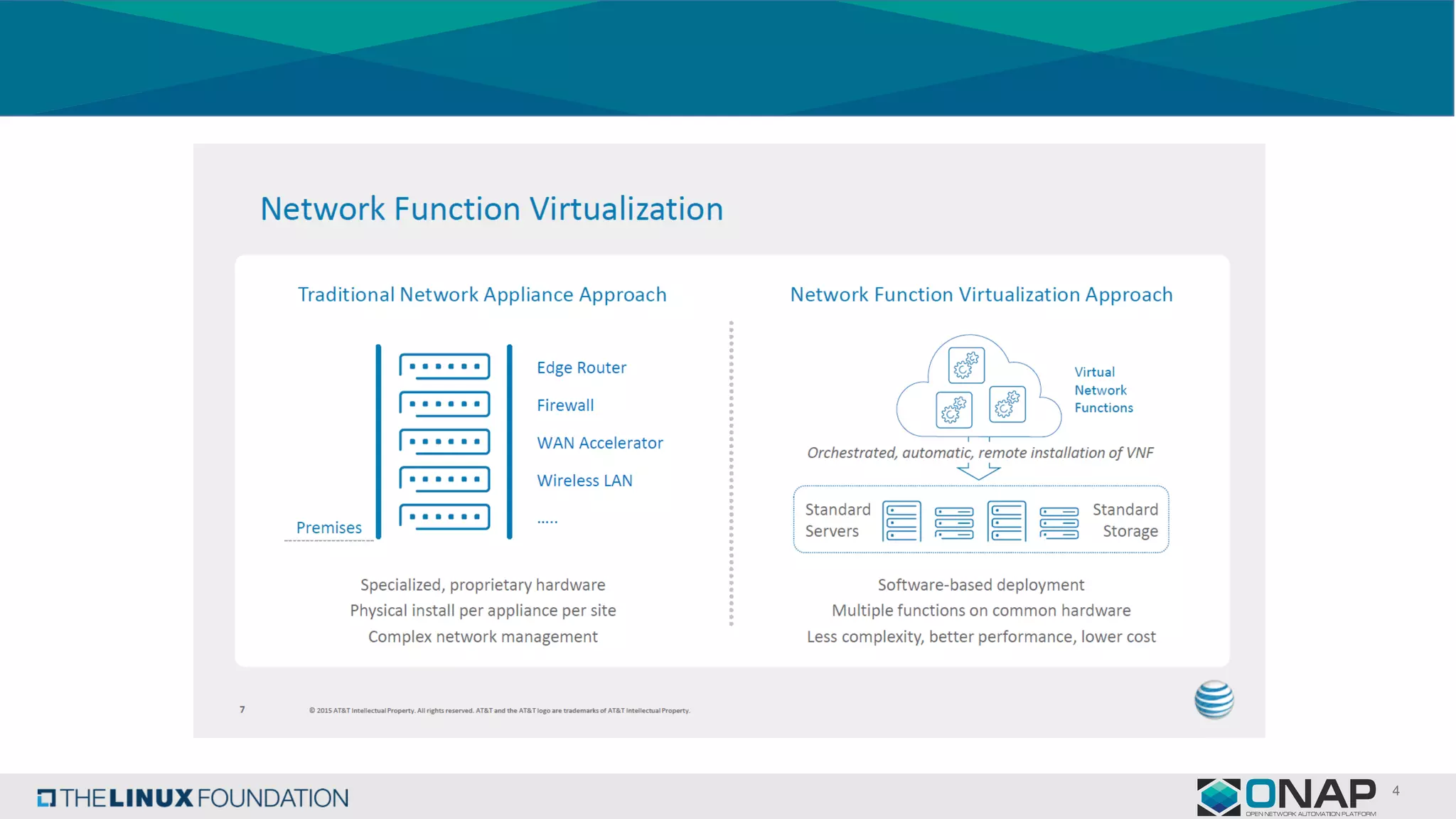Image resolution: width=1456 pixels, height=819 pixels.
Task: Click the Firewall rack appliance icon
Action: (x=444, y=405)
